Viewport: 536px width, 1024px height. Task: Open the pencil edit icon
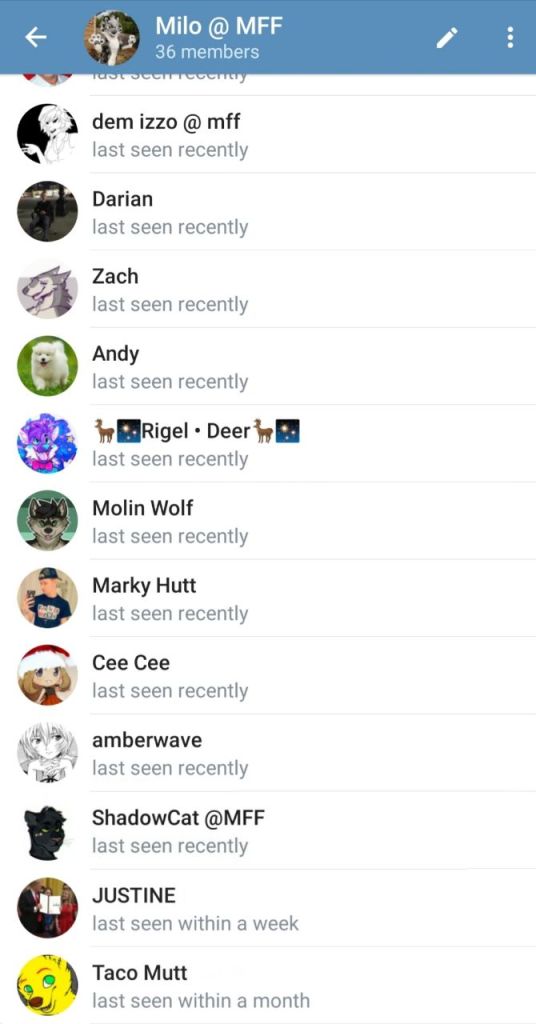pyautogui.click(x=447, y=38)
